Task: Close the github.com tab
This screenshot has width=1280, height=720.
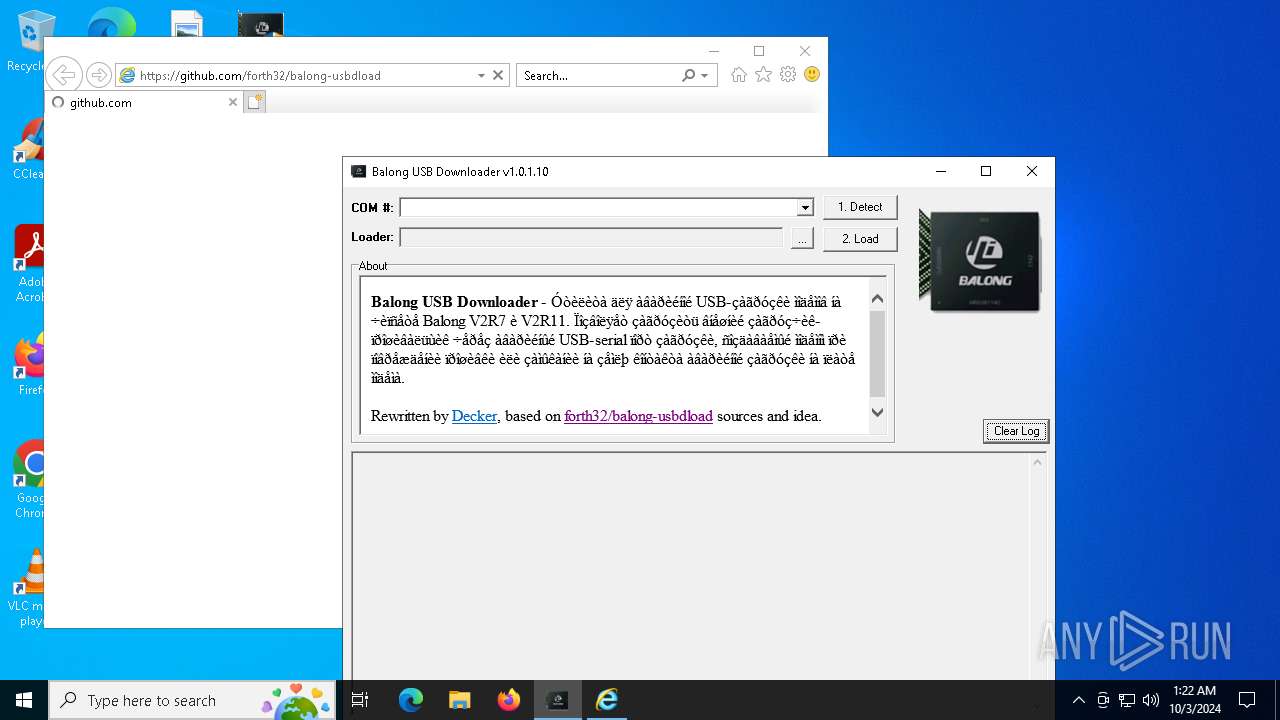Action: pyautogui.click(x=233, y=102)
